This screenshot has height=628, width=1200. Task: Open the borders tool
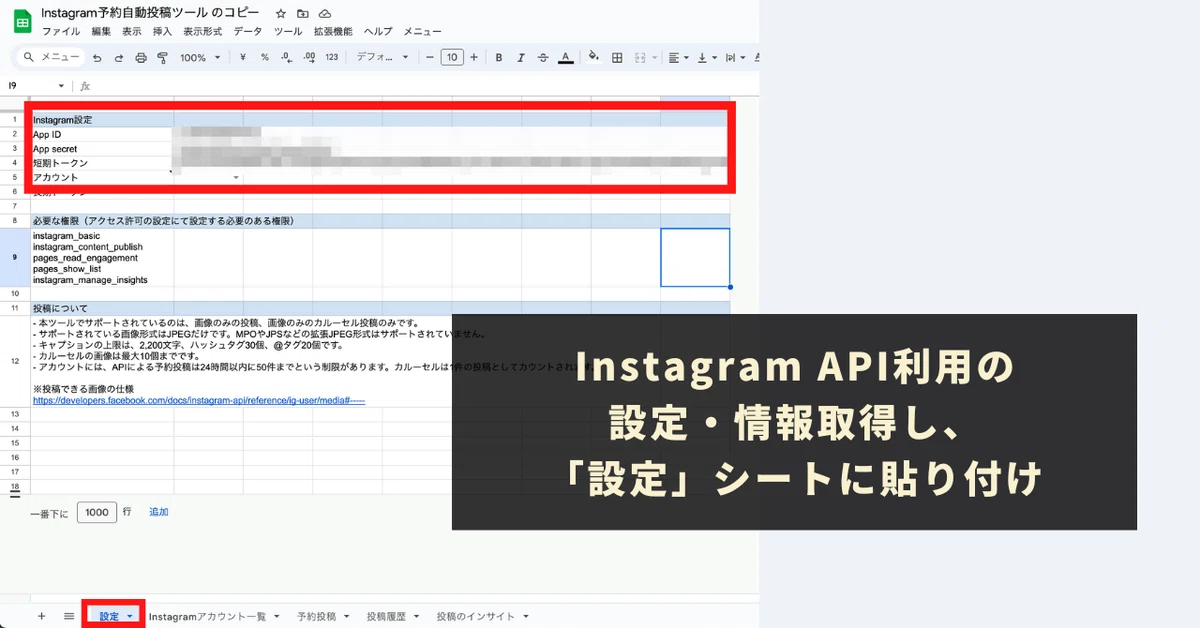click(617, 58)
